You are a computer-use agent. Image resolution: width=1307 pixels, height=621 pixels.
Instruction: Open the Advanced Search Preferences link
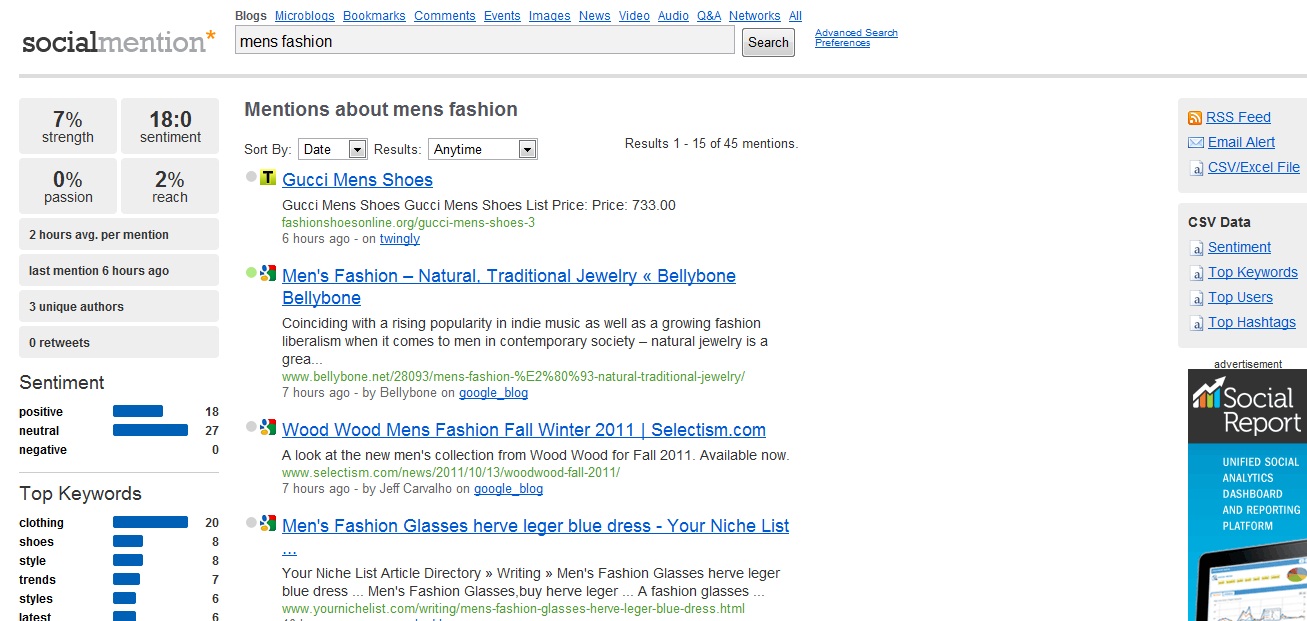855,38
